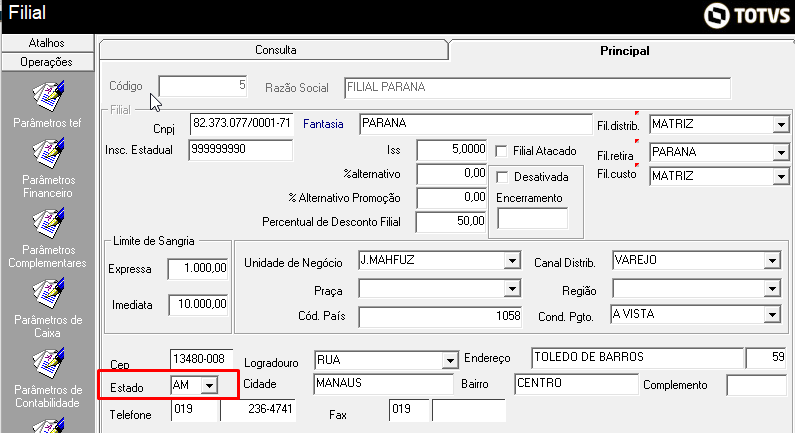795x433 pixels.
Task: Open the Atalhos panel
Action: (x=47, y=43)
